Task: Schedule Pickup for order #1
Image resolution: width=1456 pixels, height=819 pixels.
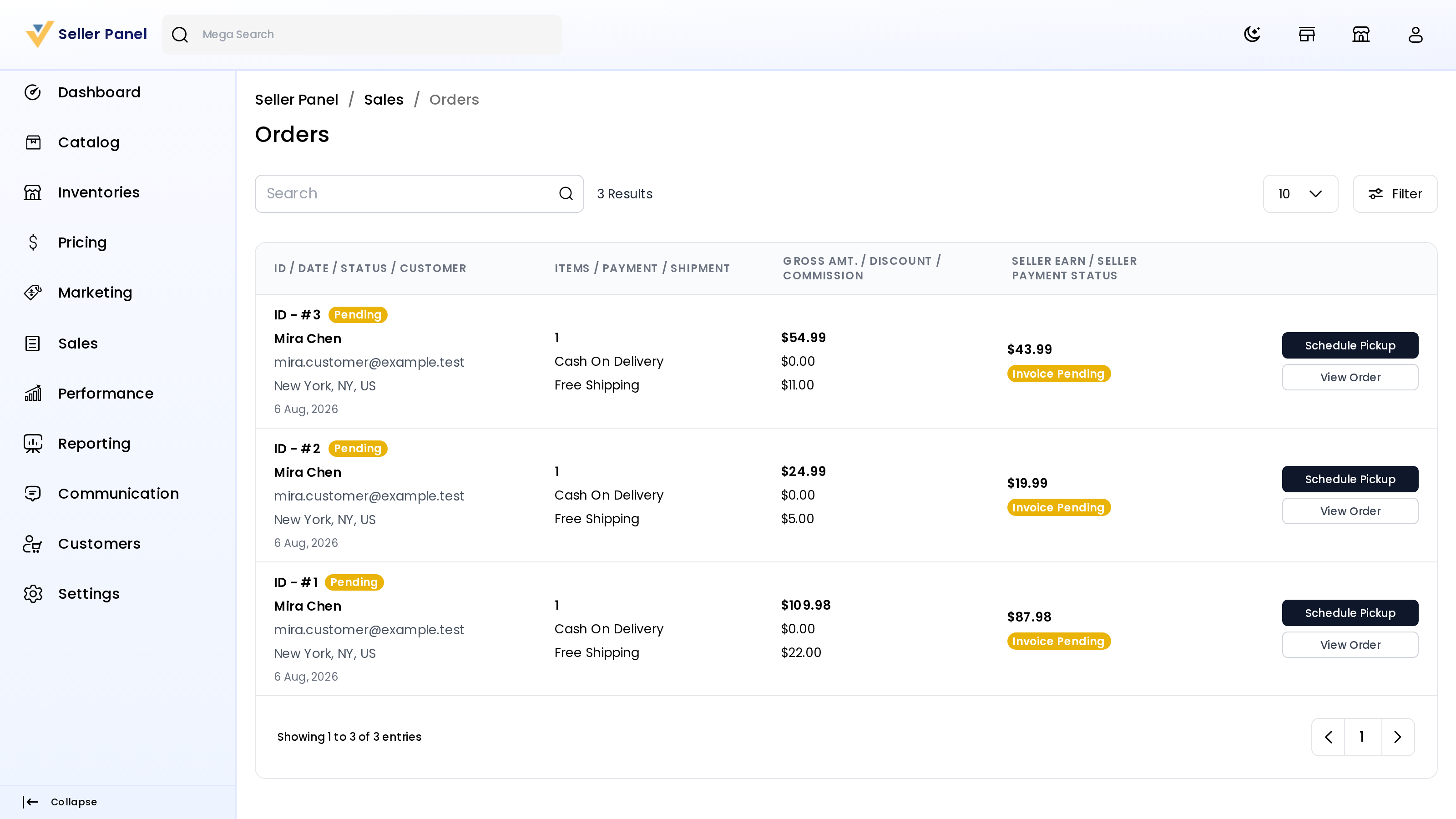Action: pyautogui.click(x=1350, y=613)
